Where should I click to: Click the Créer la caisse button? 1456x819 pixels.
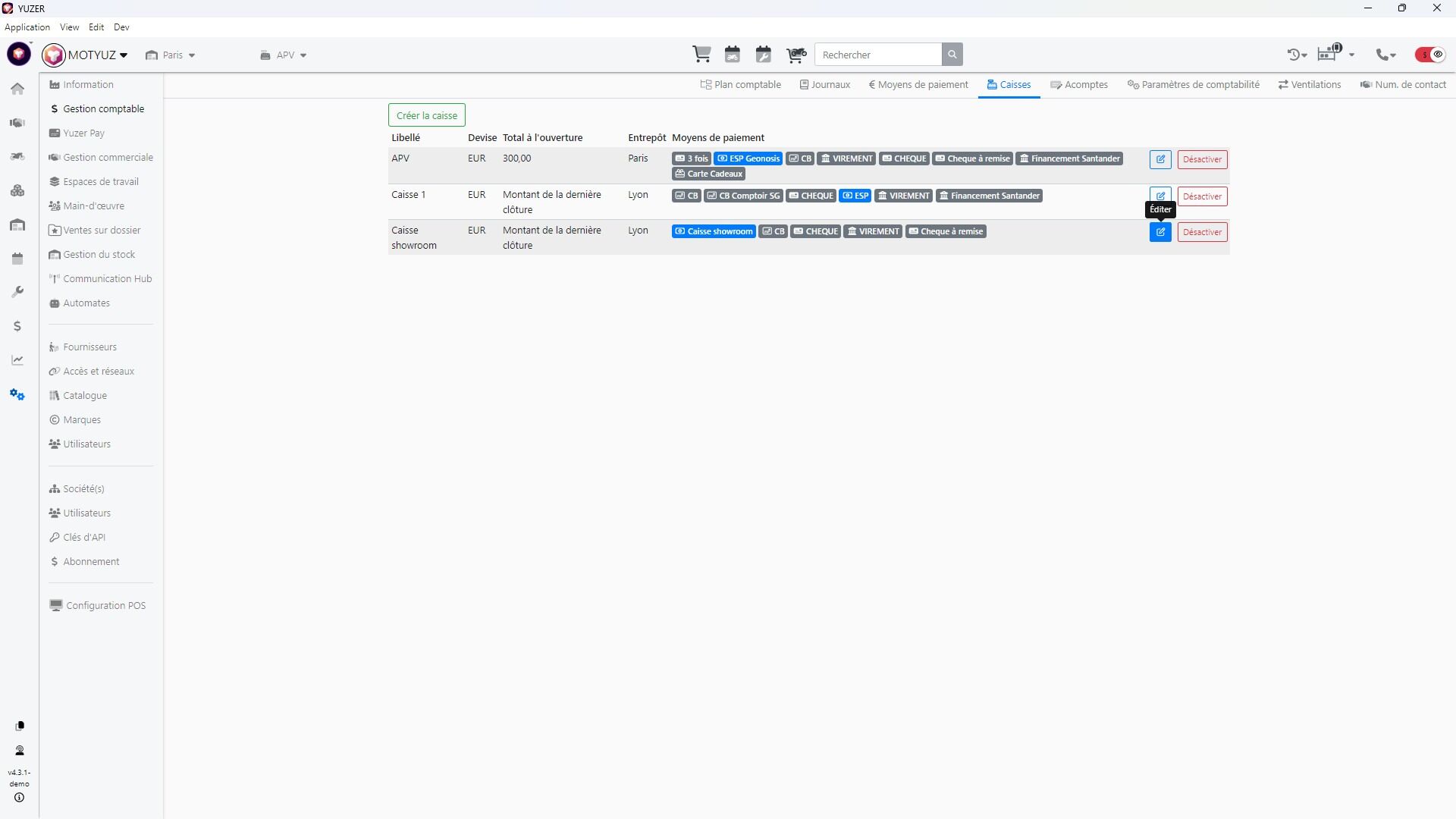426,115
